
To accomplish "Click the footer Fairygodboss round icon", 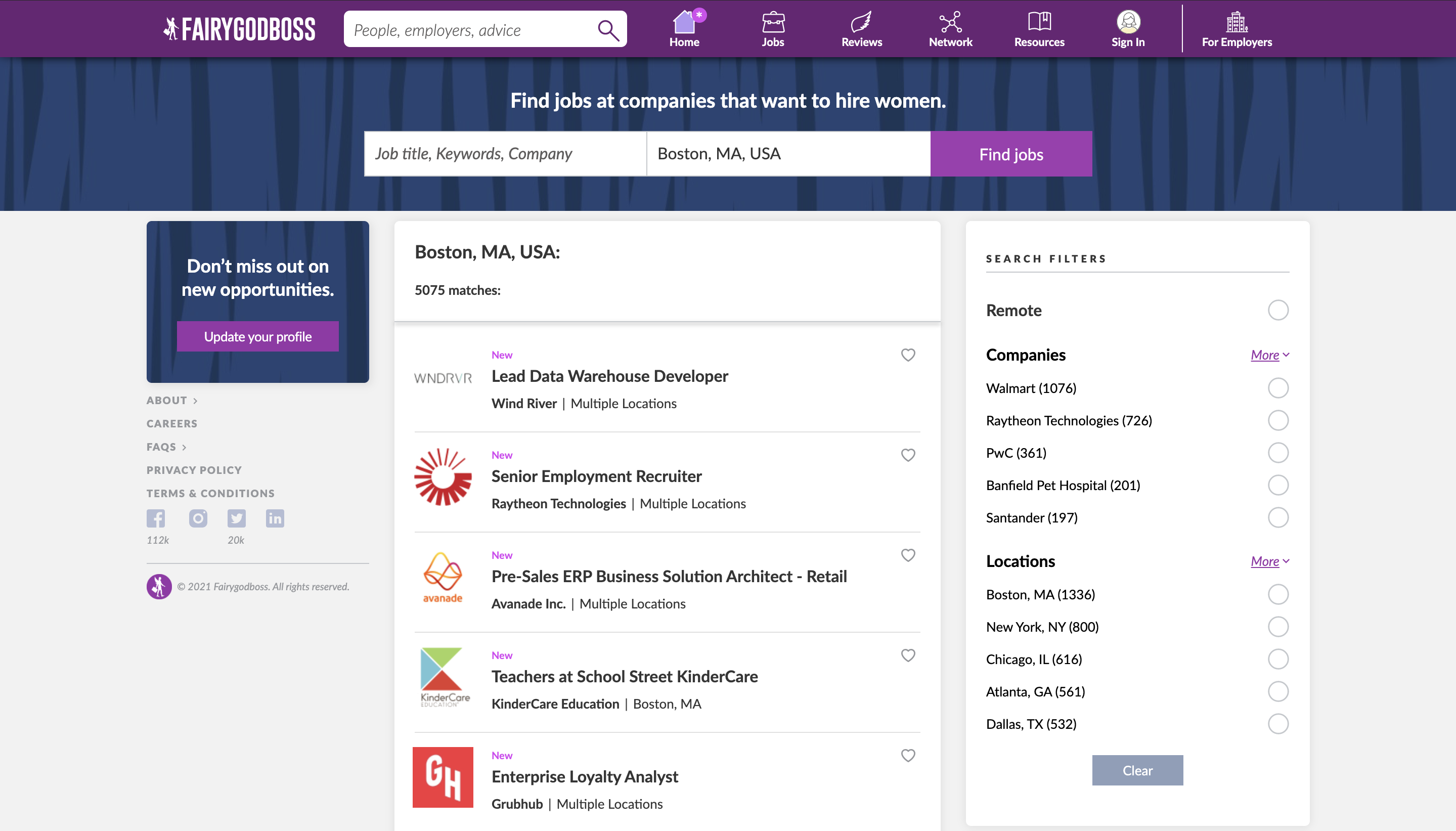I will coord(159,586).
